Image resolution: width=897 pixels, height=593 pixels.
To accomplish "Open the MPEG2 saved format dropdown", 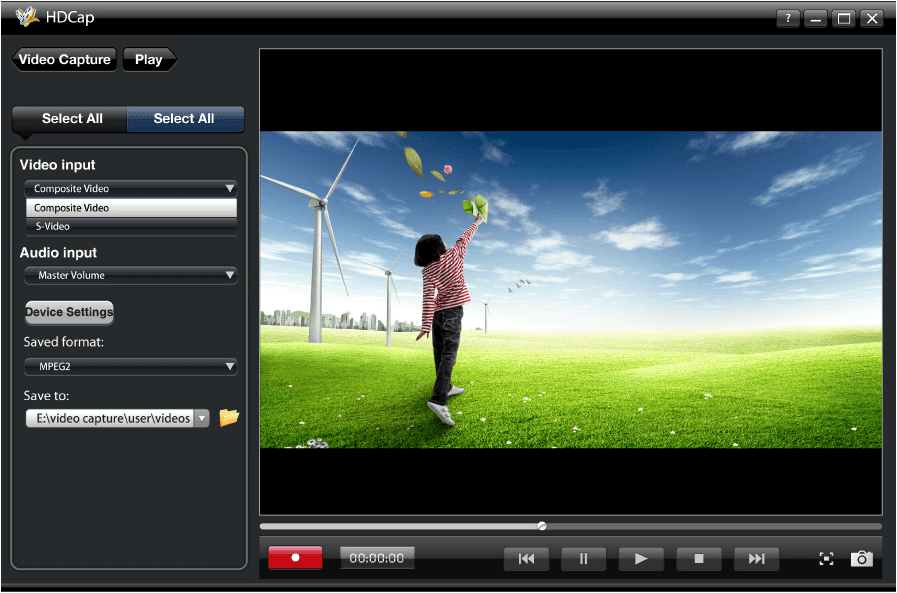I will (x=229, y=367).
